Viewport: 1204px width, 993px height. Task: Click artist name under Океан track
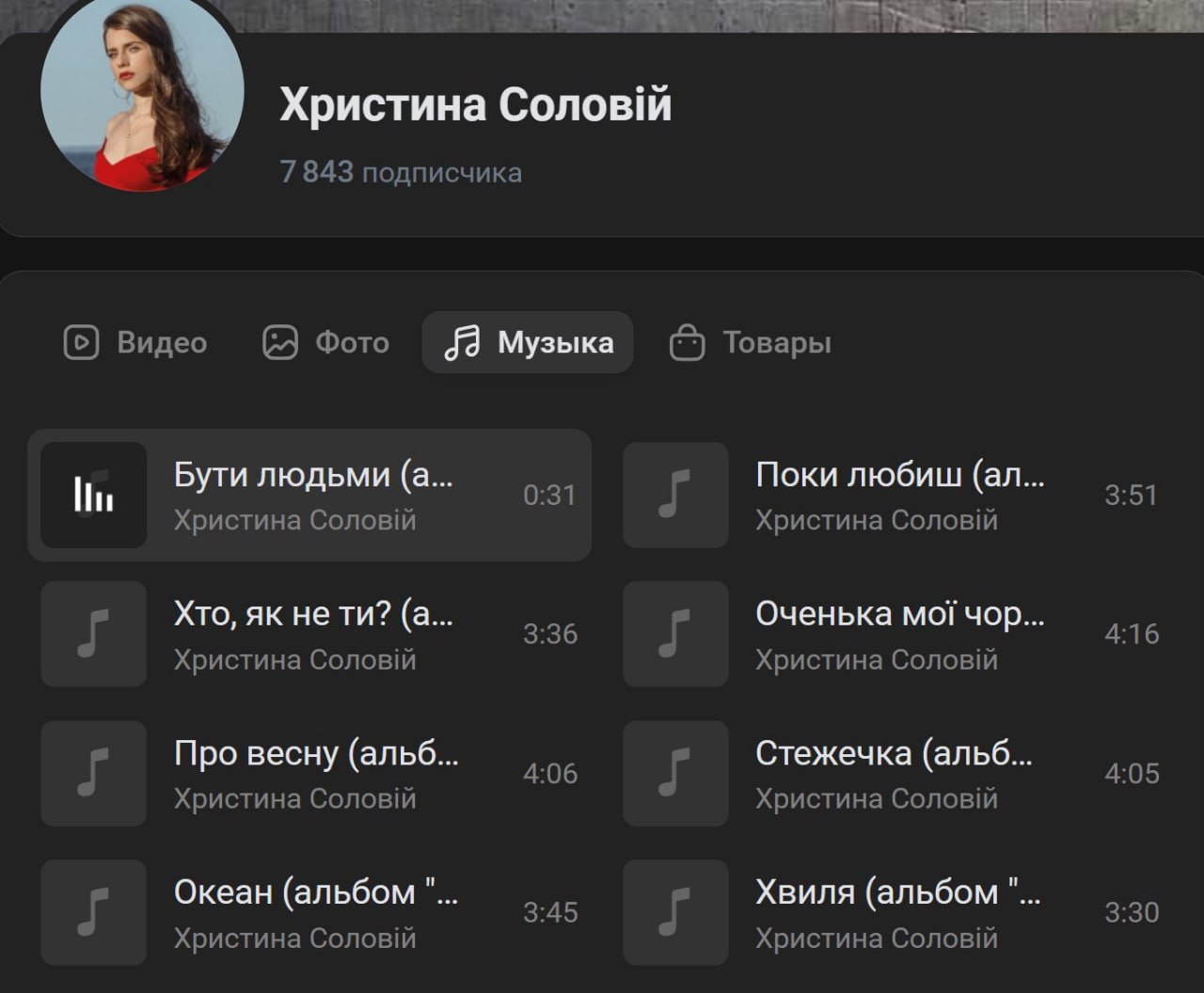coord(294,938)
